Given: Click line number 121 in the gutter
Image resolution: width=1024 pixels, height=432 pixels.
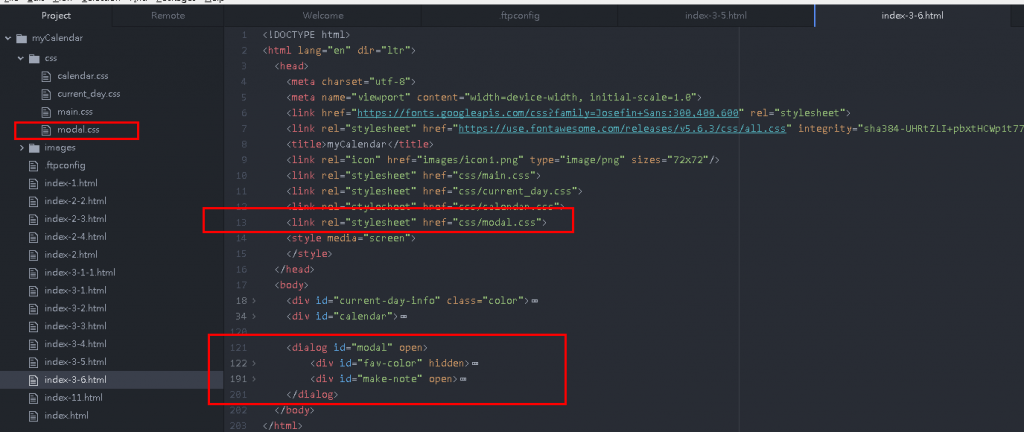Looking at the screenshot, I should [x=238, y=347].
